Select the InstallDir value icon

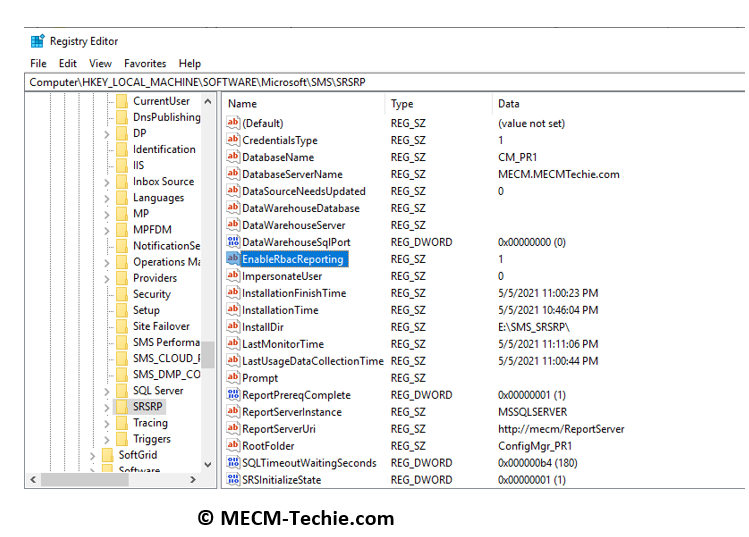pos(233,327)
